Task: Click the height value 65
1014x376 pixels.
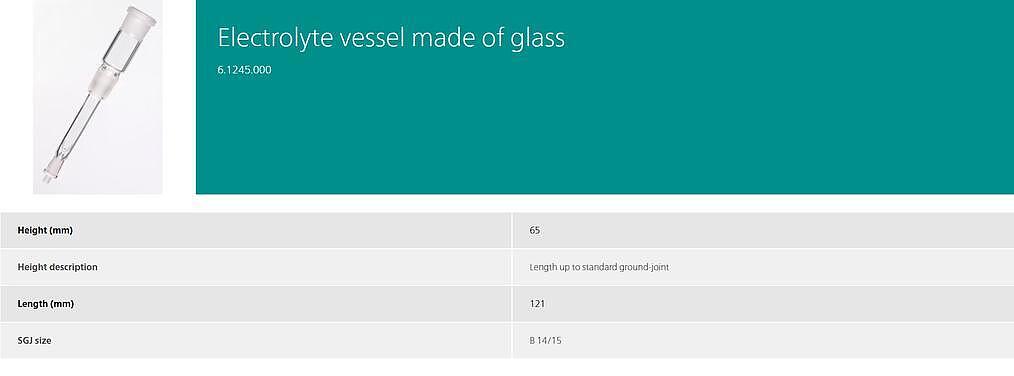Action: [x=535, y=230]
